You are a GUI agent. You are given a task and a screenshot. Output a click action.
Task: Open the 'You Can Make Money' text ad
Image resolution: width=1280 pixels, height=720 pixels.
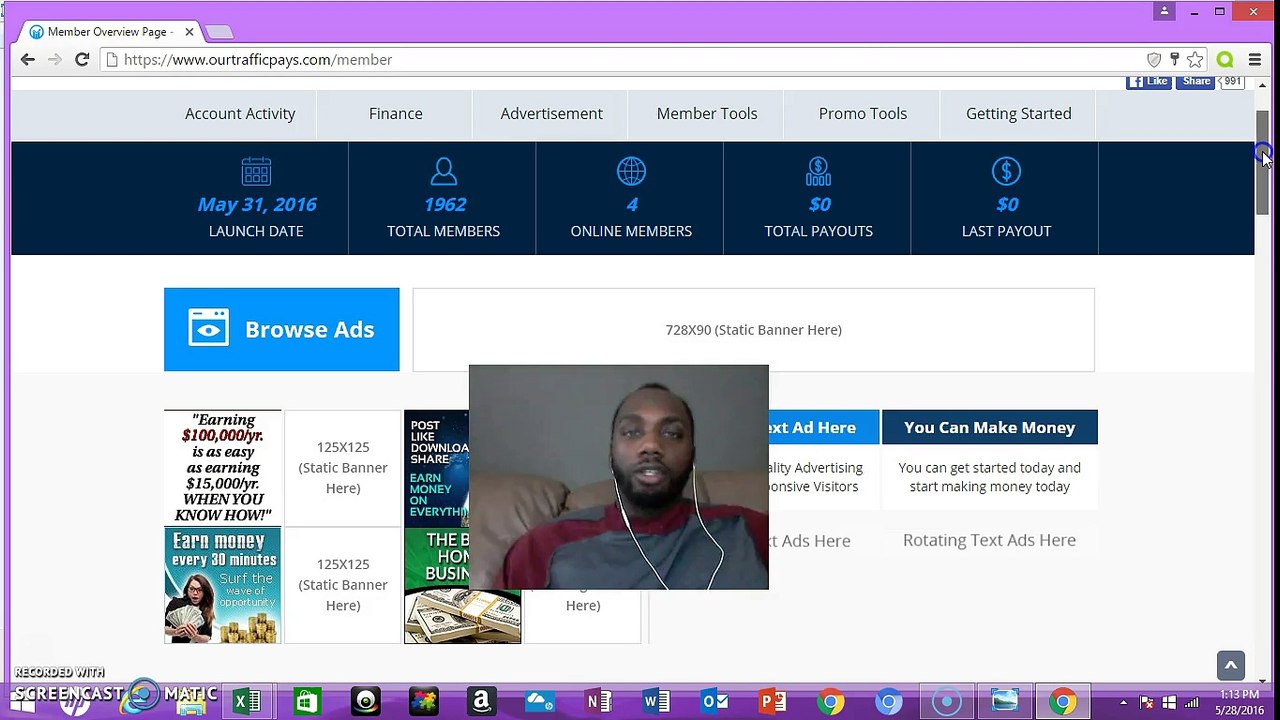pos(990,427)
